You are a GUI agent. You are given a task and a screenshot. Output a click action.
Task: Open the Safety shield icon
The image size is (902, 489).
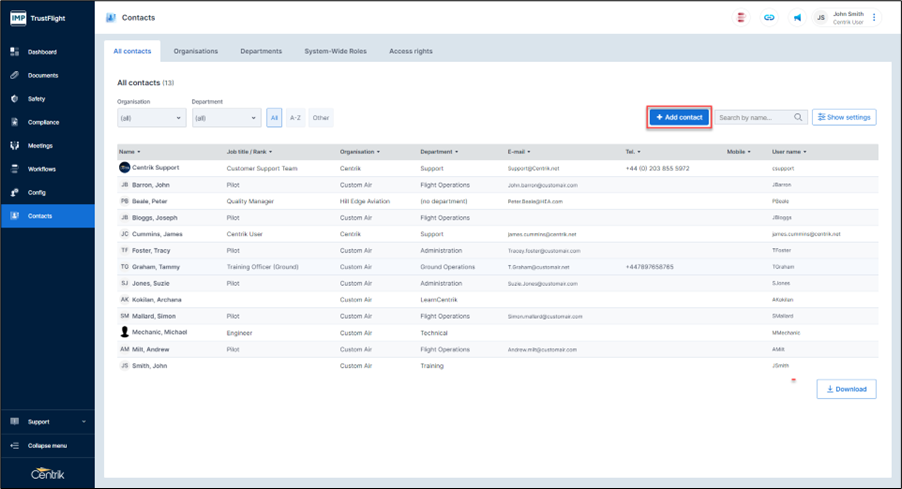click(15, 99)
